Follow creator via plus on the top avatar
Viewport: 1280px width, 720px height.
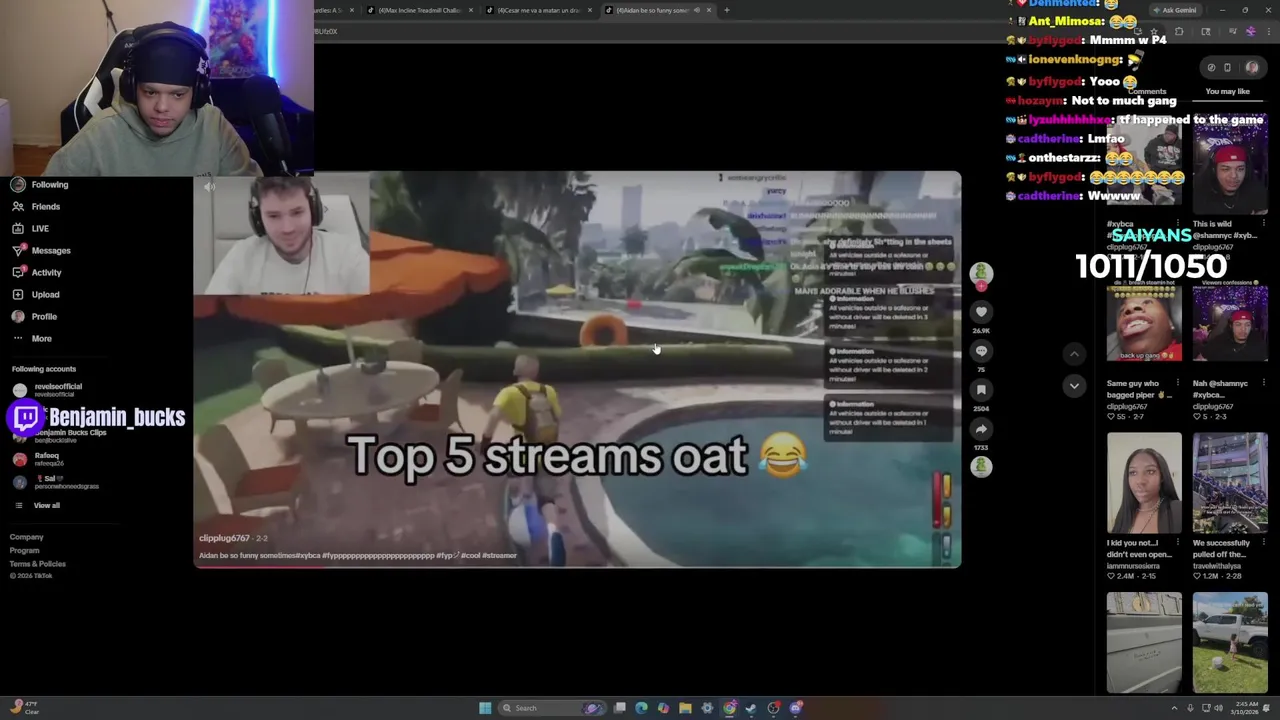click(981, 287)
